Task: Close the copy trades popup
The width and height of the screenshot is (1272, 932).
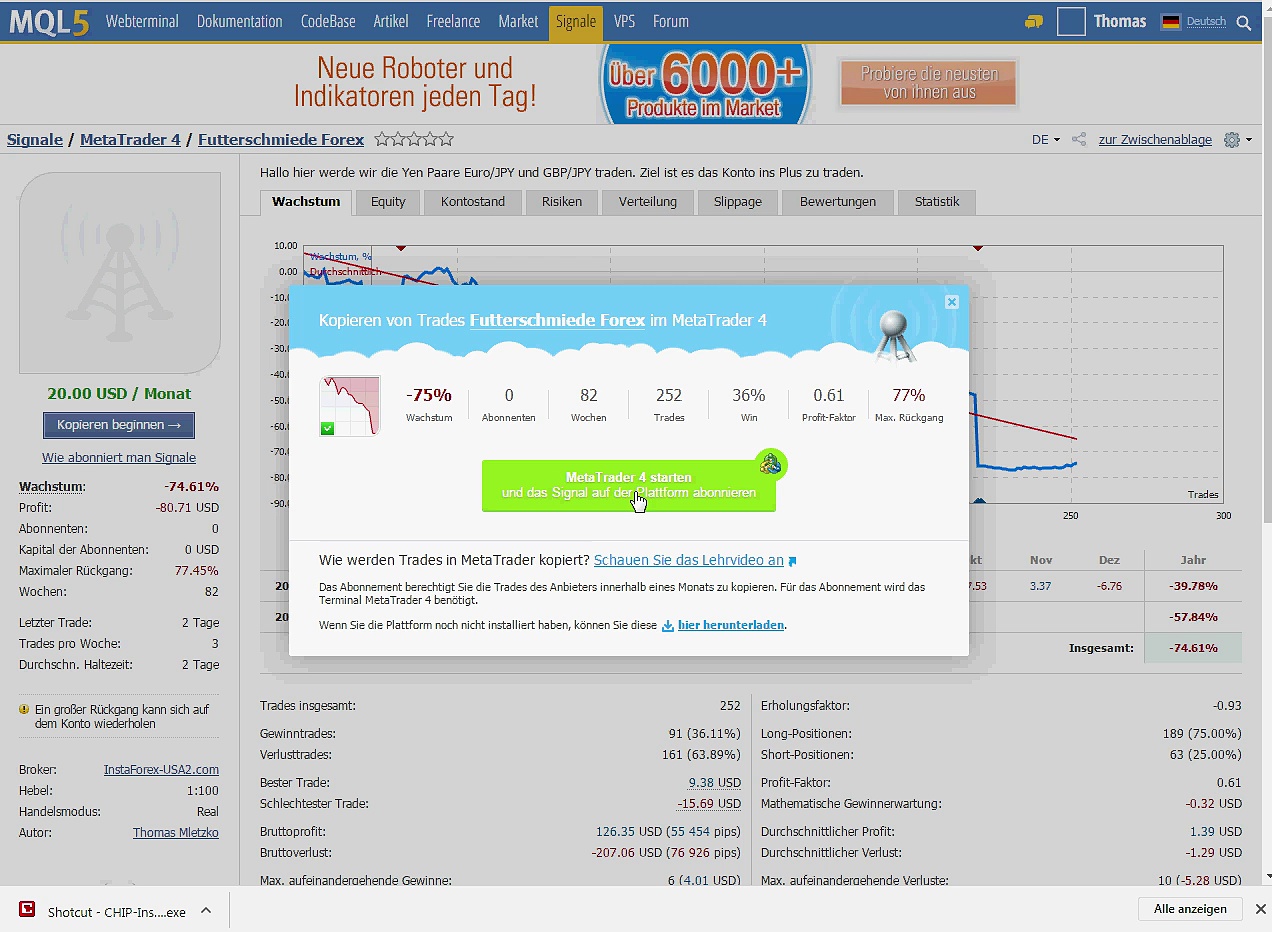Action: [951, 302]
